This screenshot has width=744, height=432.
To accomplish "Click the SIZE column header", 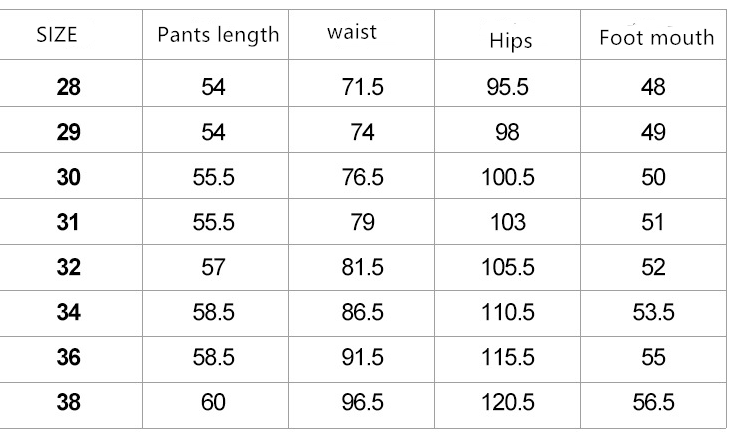I will [57, 36].
